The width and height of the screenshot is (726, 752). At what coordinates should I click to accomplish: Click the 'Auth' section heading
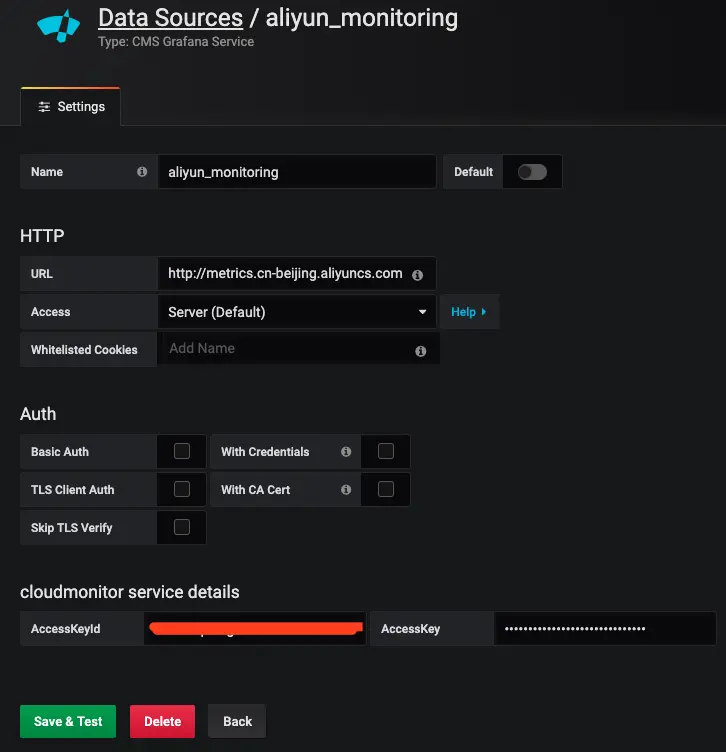[38, 414]
